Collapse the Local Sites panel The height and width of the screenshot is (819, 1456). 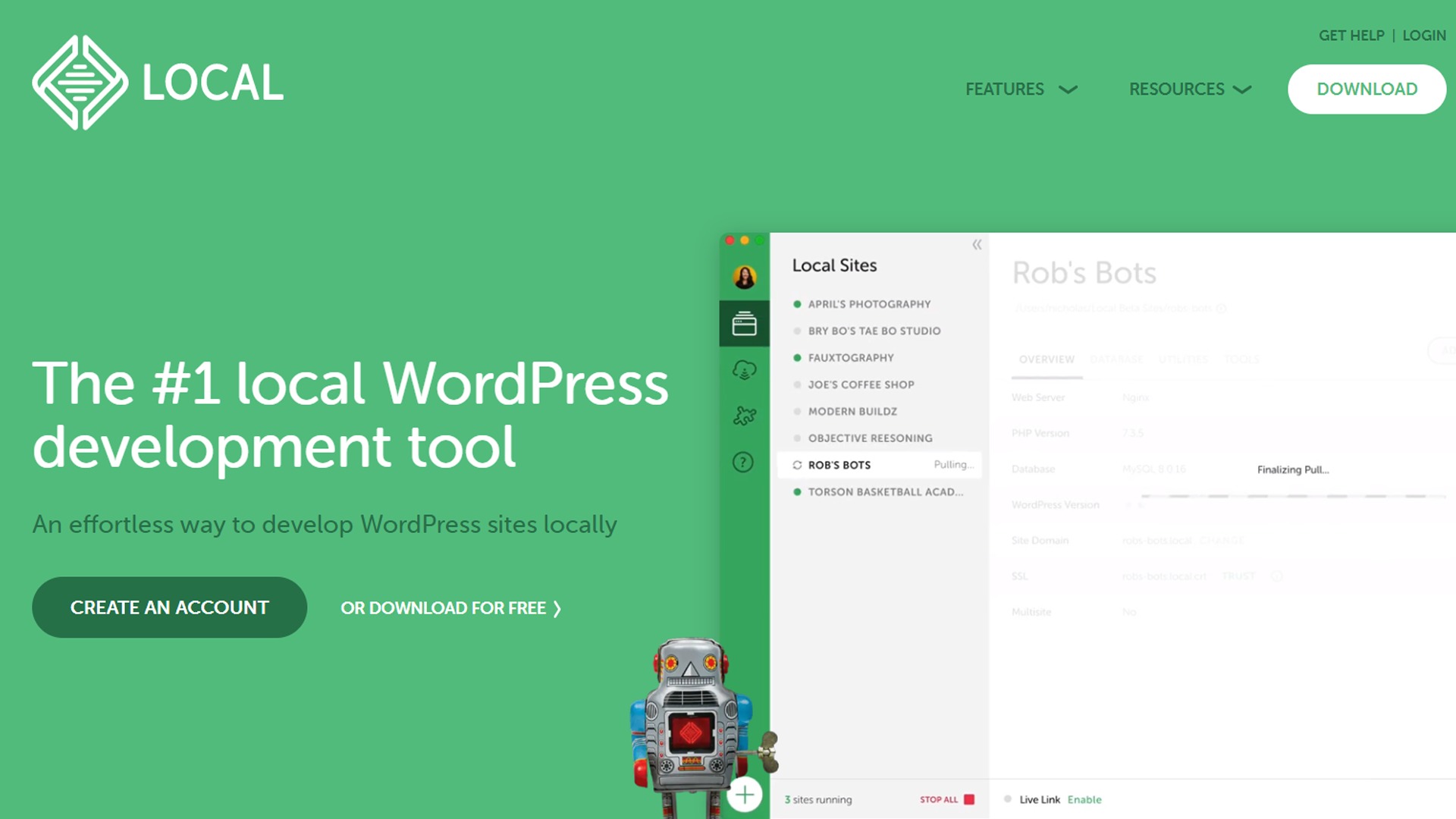click(x=977, y=244)
